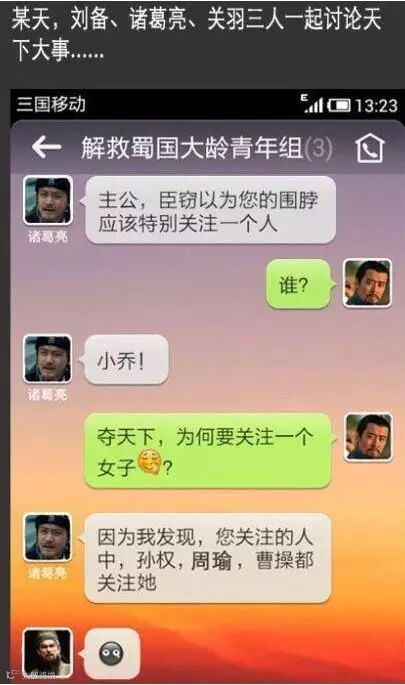
Task: Tap the message starting with 夺天下
Action: point(208,450)
